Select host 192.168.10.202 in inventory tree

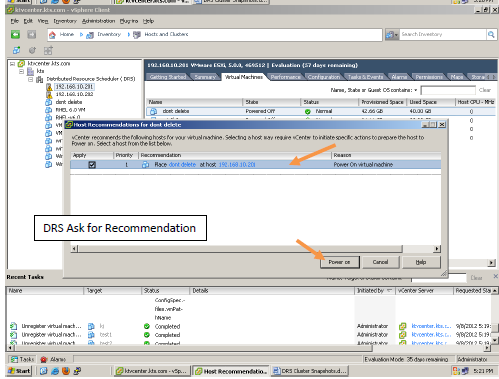[74, 94]
